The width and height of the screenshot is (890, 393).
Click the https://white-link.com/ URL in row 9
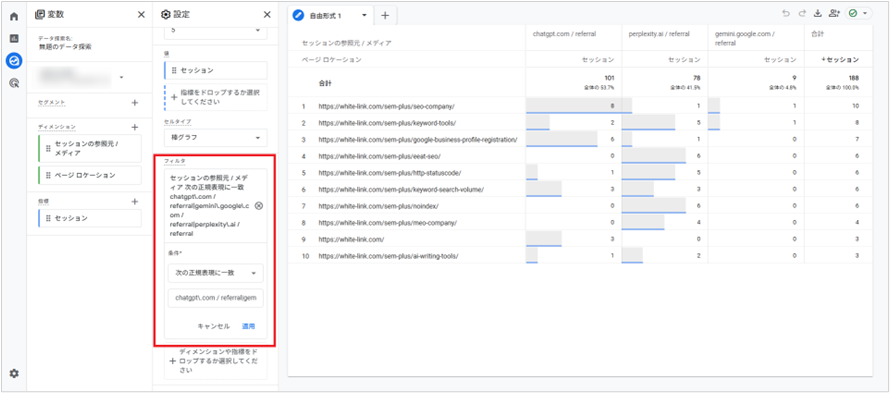351,240
